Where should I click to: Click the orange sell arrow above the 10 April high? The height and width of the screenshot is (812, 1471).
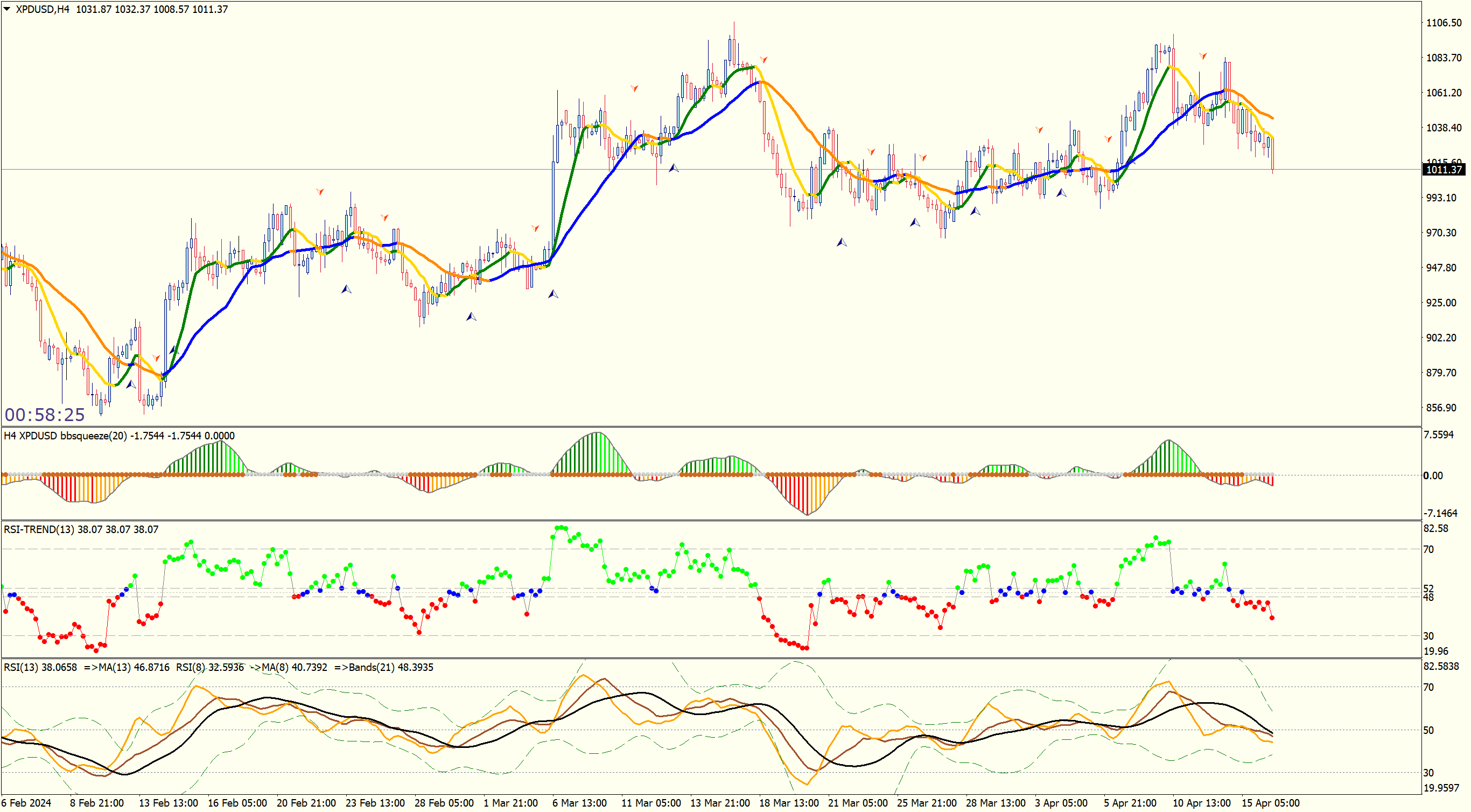1203,56
